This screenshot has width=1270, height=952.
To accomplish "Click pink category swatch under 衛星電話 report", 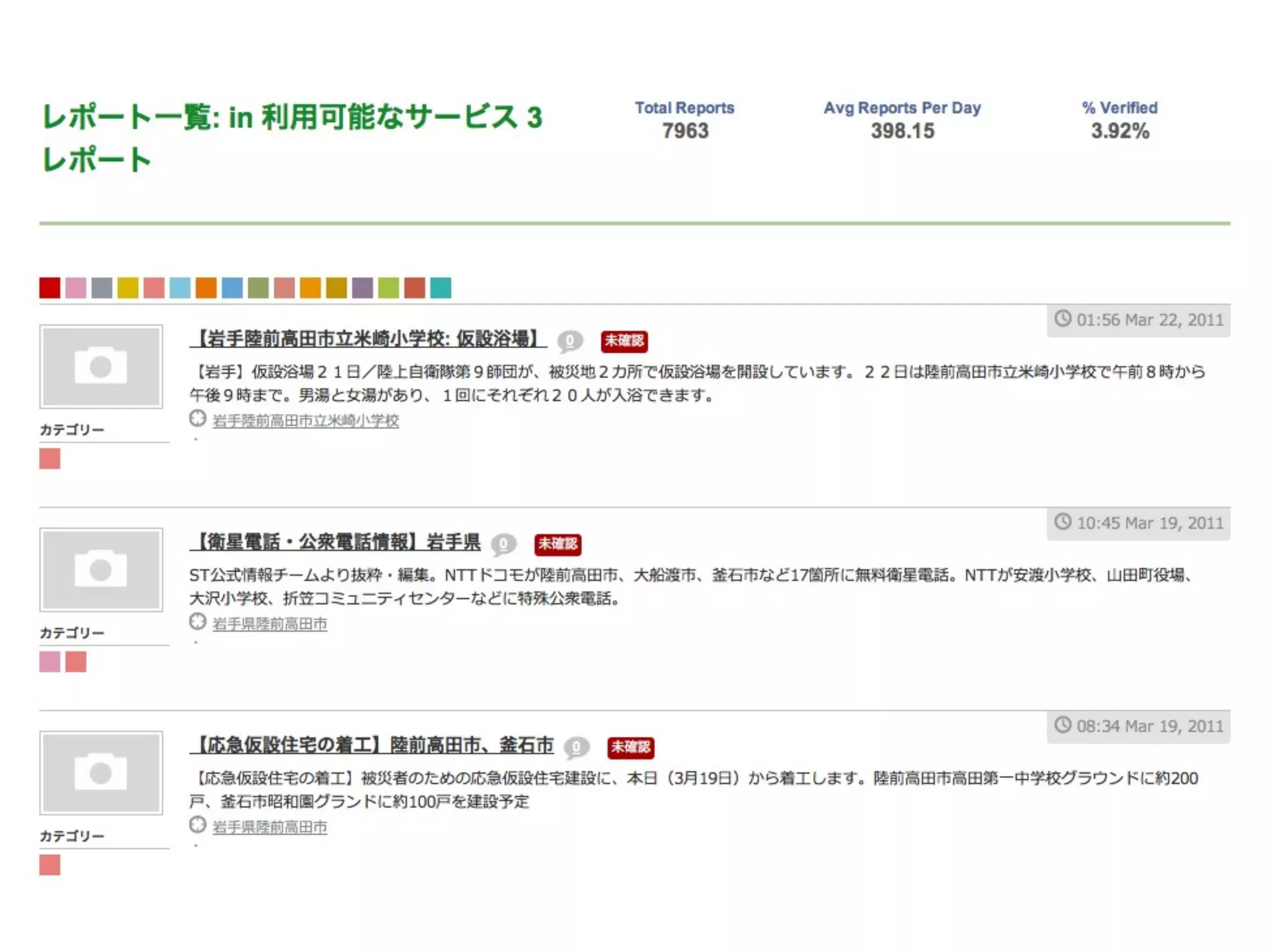I will point(50,662).
